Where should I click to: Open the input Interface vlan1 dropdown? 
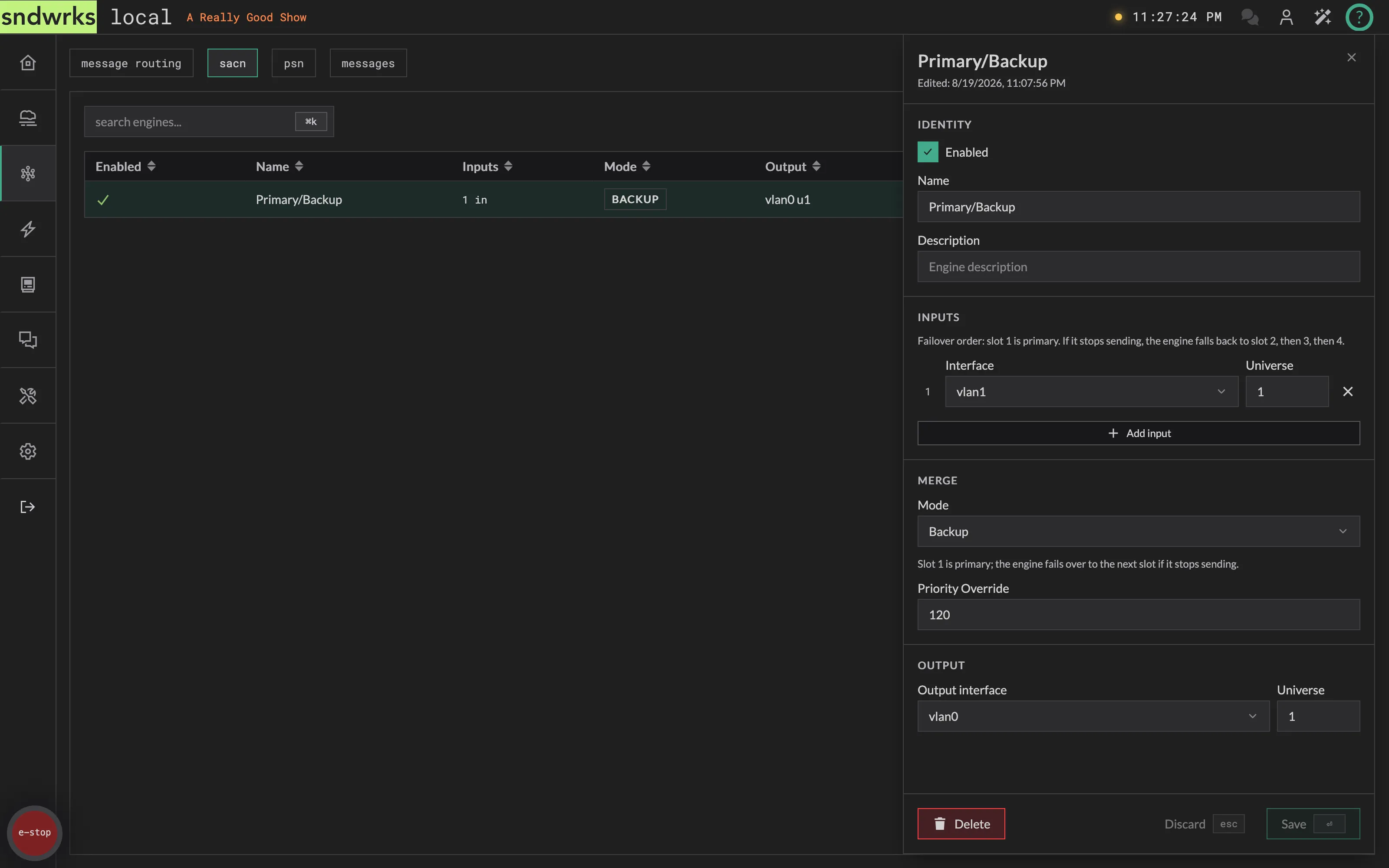[1091, 391]
